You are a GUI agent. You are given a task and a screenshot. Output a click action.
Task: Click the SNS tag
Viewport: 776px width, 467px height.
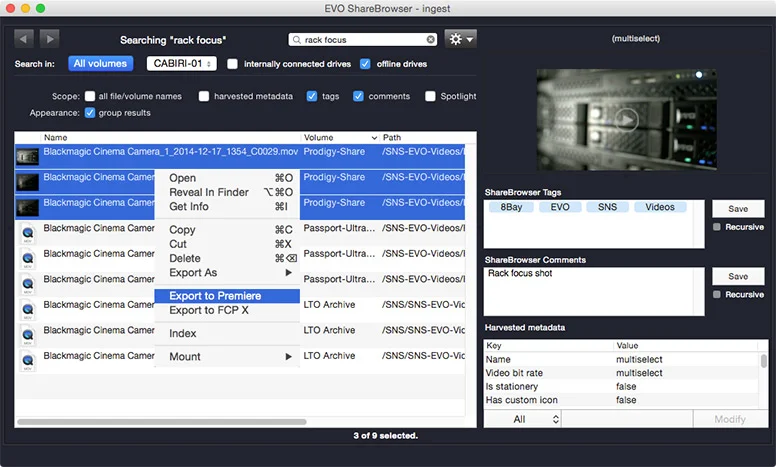coord(607,207)
